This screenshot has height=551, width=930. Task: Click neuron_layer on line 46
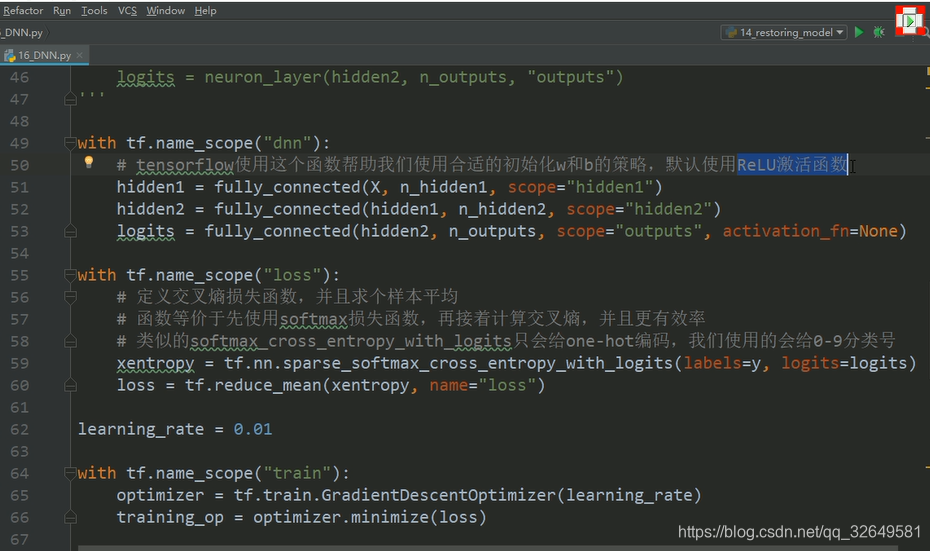coord(263,77)
